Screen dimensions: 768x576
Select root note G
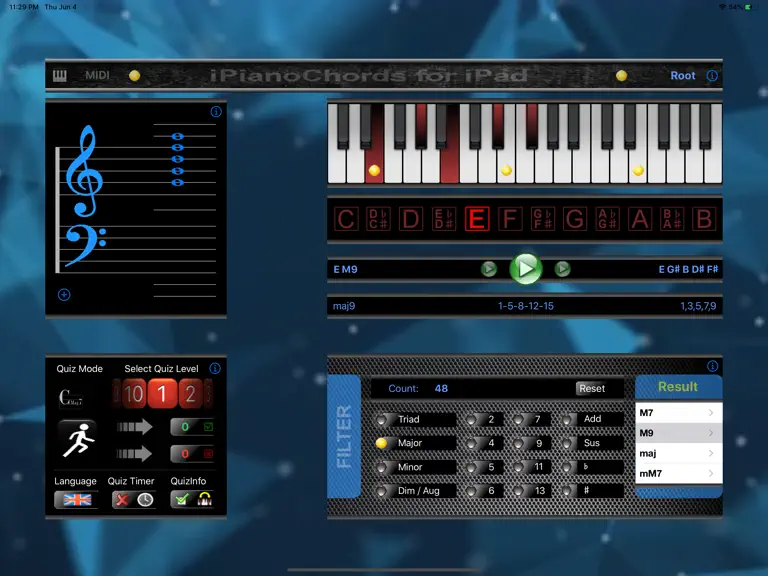point(575,219)
